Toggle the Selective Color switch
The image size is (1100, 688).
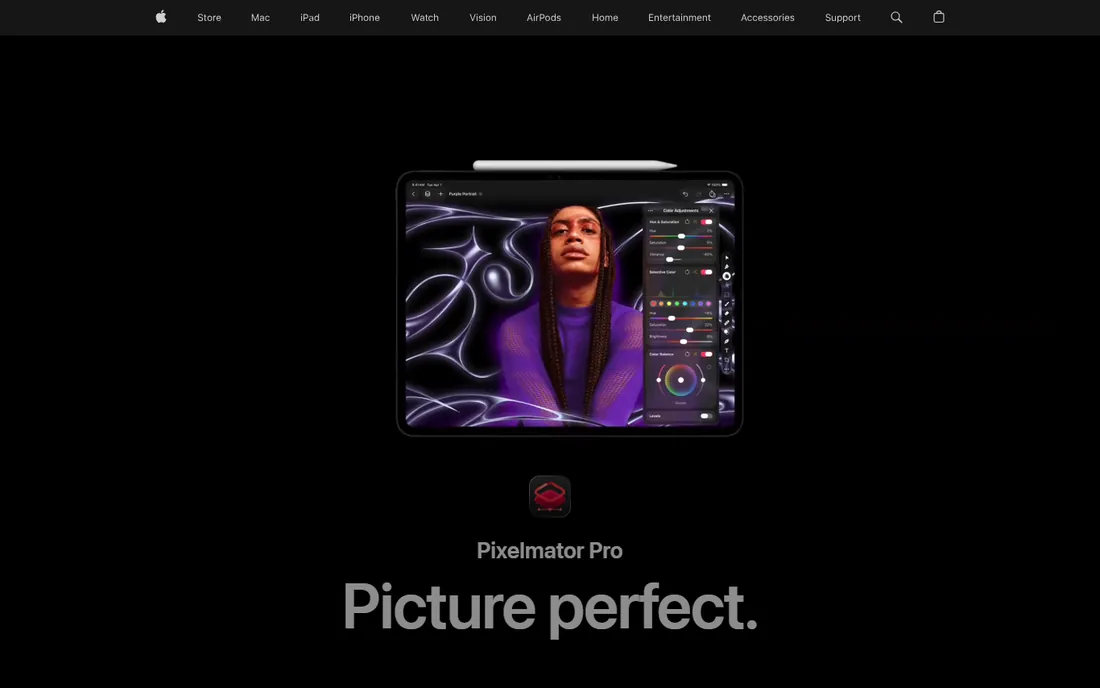(706, 272)
